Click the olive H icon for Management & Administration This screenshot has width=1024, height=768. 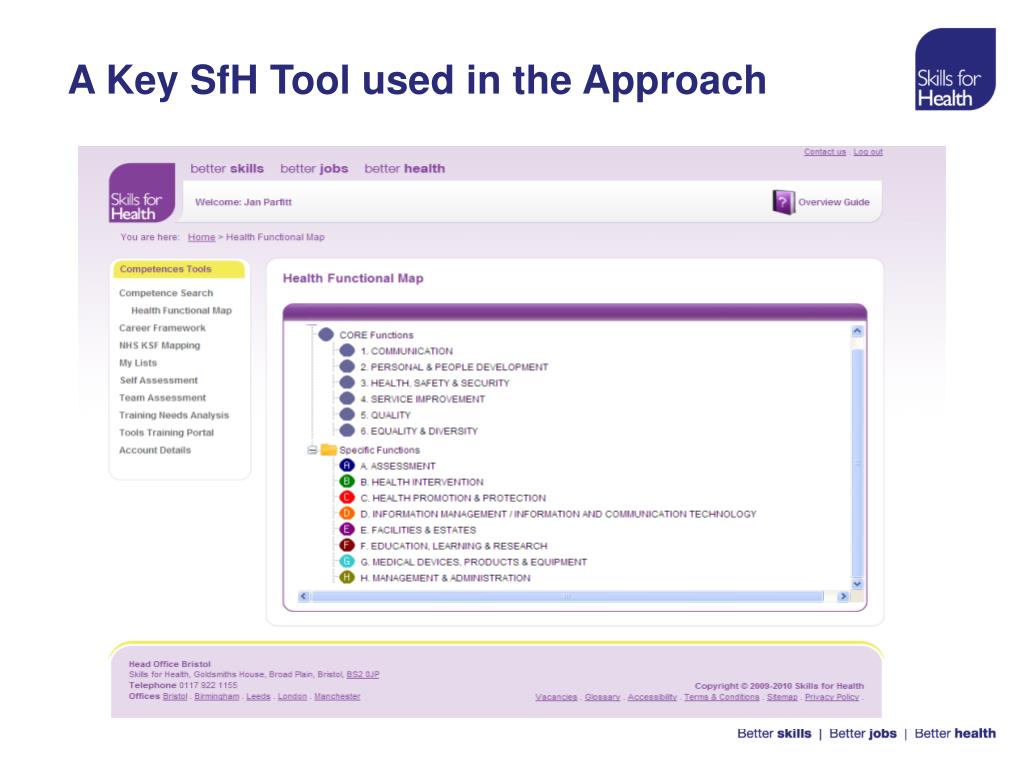point(347,578)
